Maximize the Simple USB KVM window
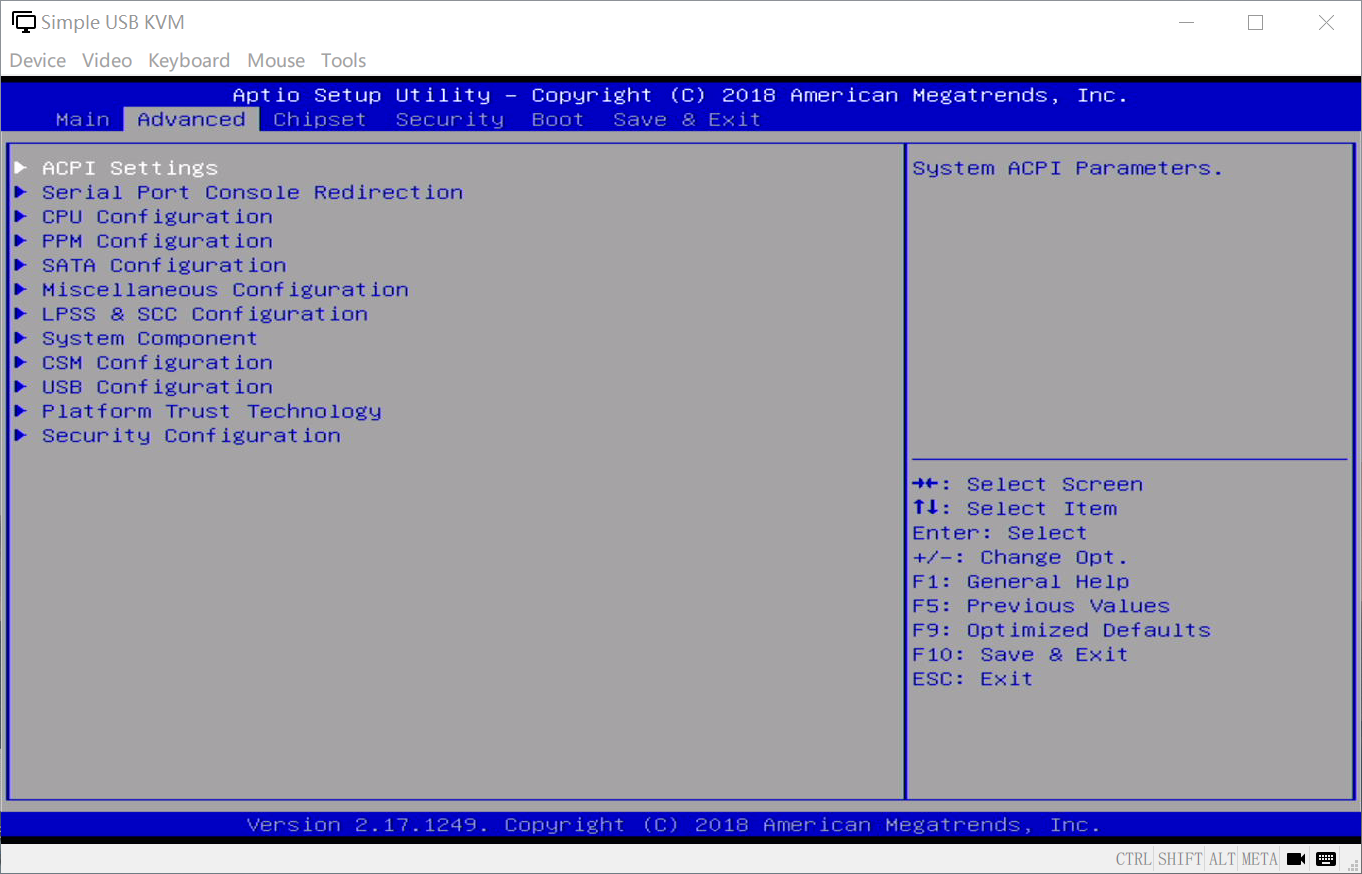Screen dimensions: 1362x874 (x=1256, y=22)
